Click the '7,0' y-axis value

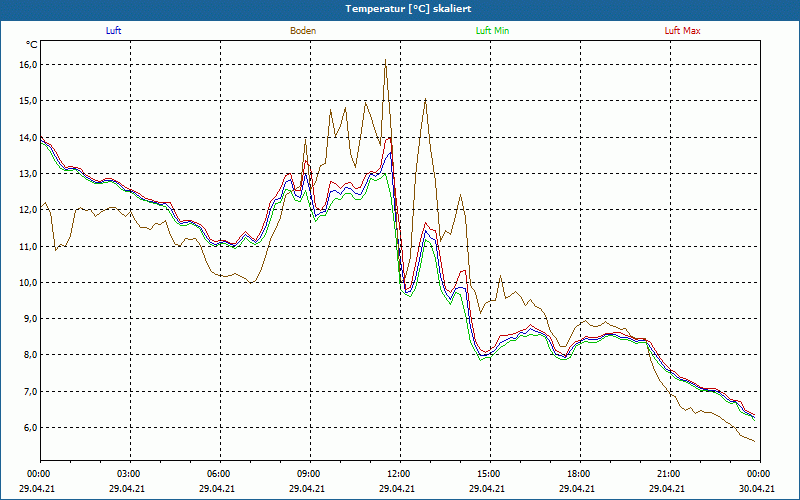point(30,392)
